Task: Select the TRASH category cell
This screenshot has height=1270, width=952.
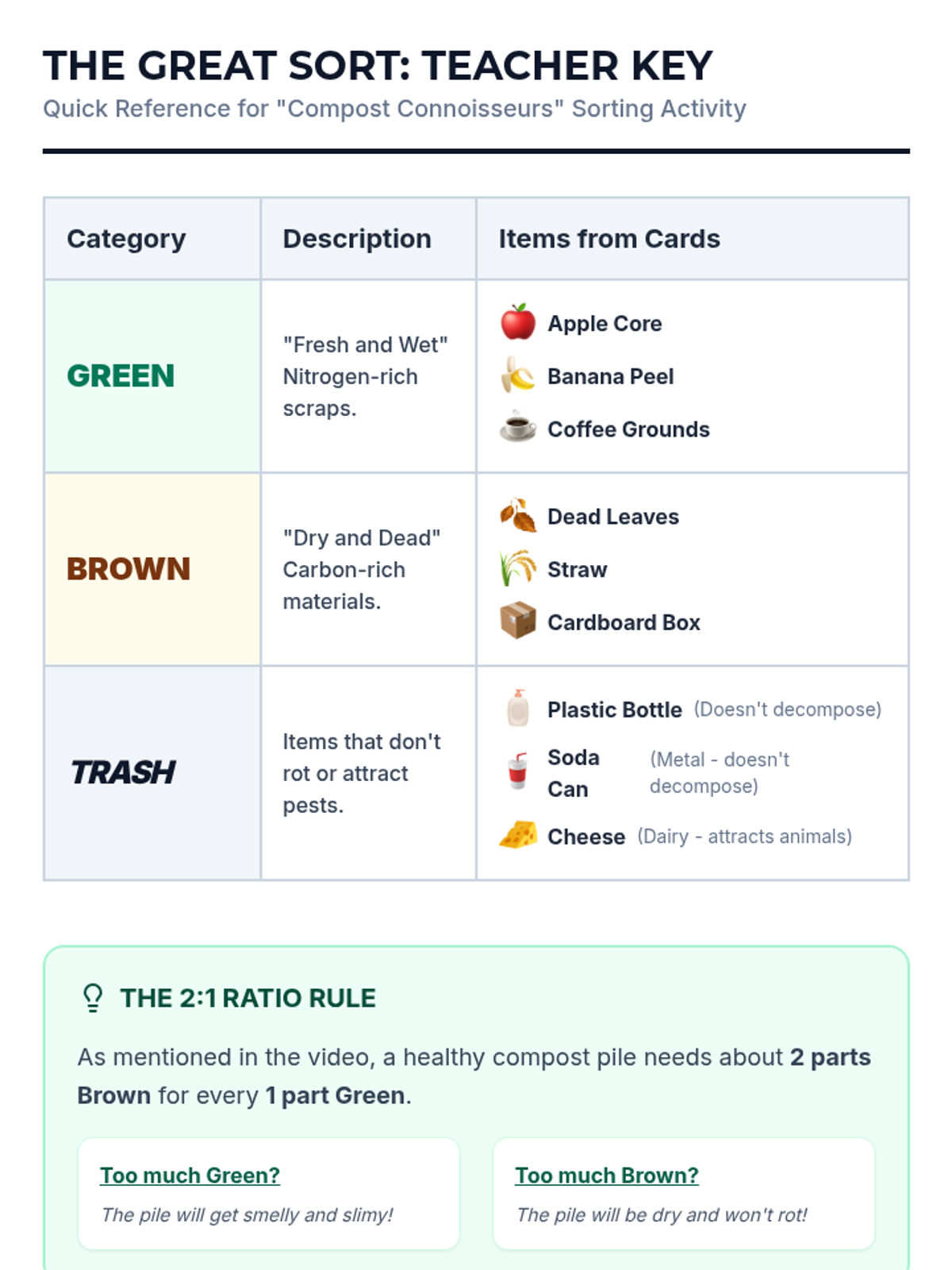Action: (152, 772)
